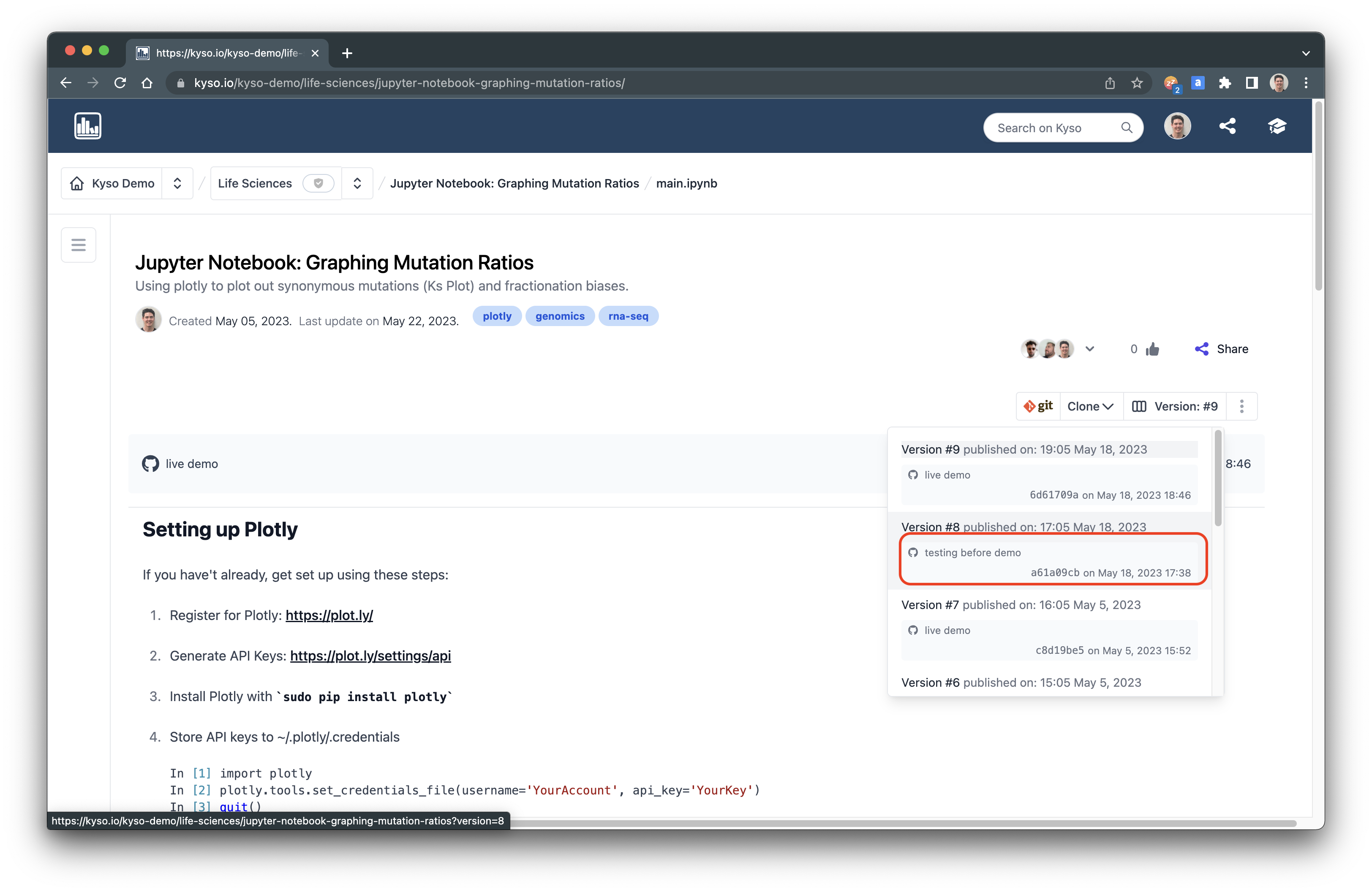Click the contributors avatar group
Viewport: 1372px width, 892px height.
[1048, 349]
